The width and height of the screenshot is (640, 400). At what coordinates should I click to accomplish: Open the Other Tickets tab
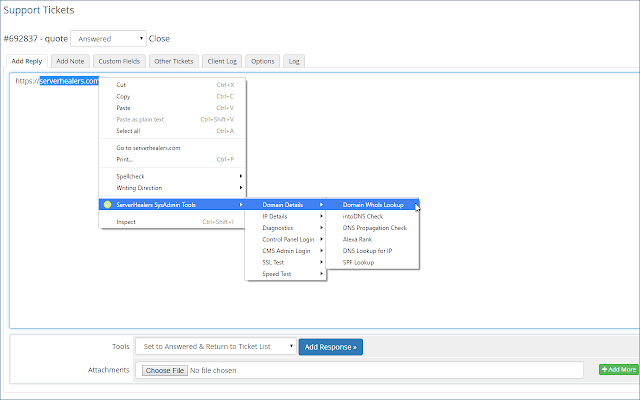(x=173, y=61)
